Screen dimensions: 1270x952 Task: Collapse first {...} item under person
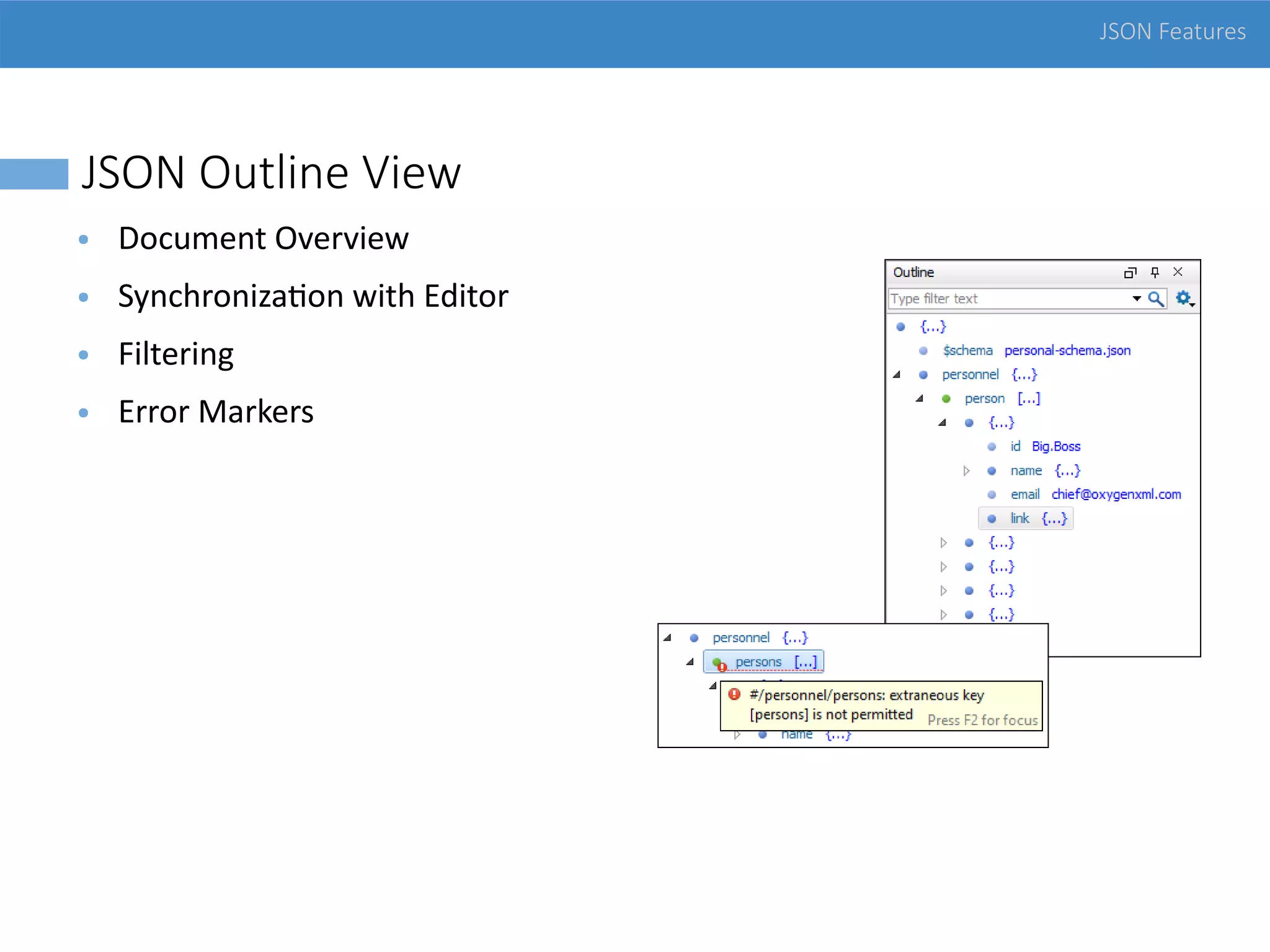tap(943, 423)
